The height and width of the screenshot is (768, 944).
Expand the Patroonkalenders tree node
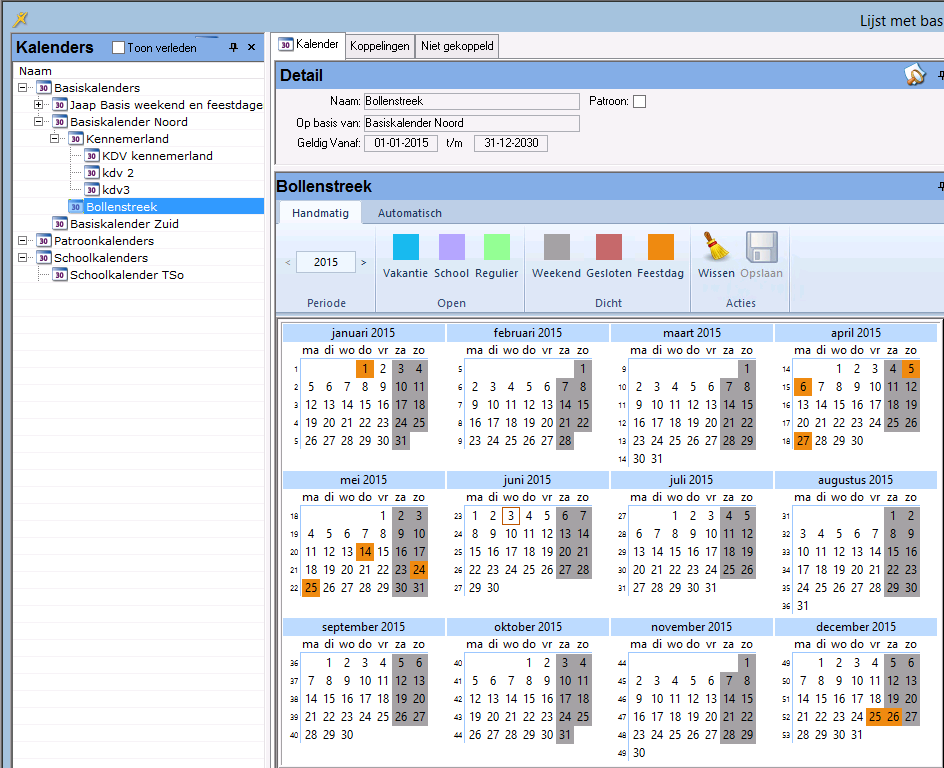click(22, 241)
